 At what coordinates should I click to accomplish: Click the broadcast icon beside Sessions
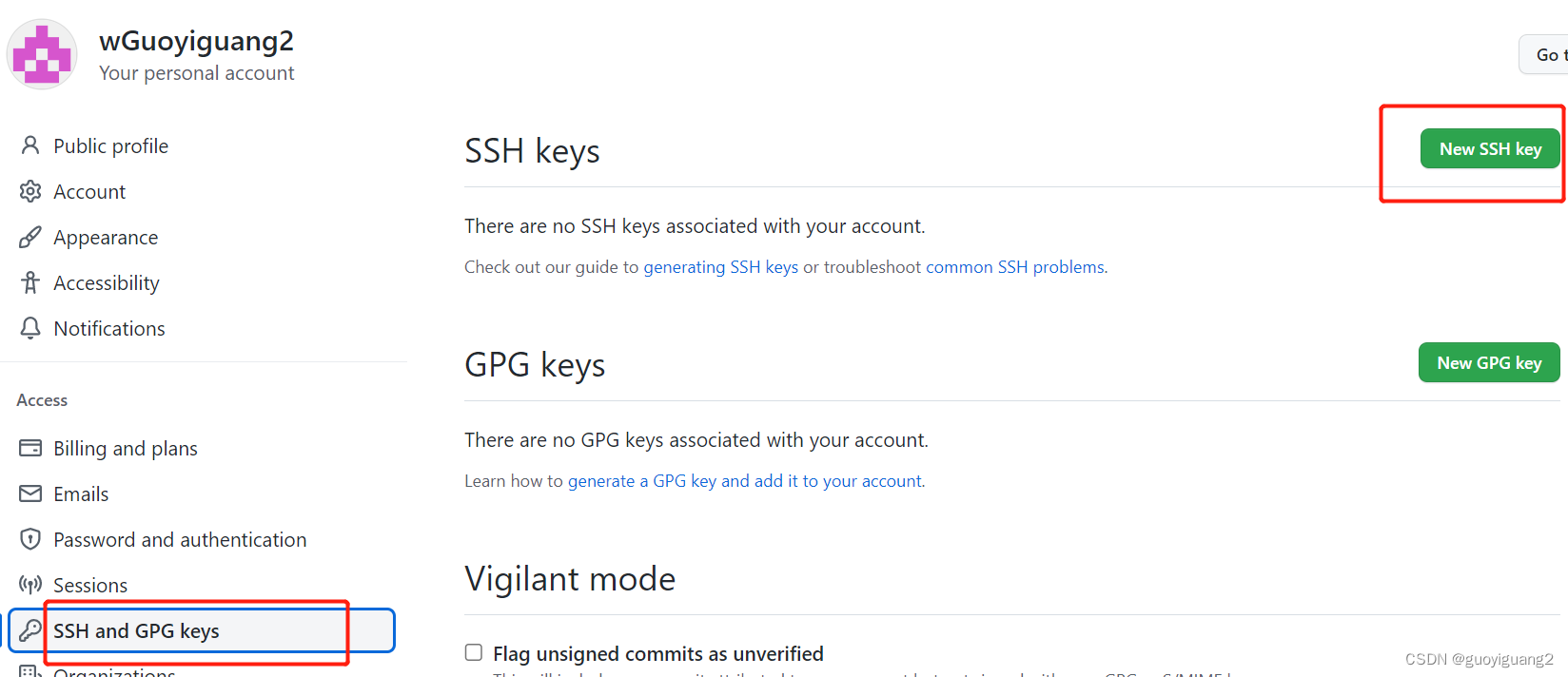click(30, 585)
